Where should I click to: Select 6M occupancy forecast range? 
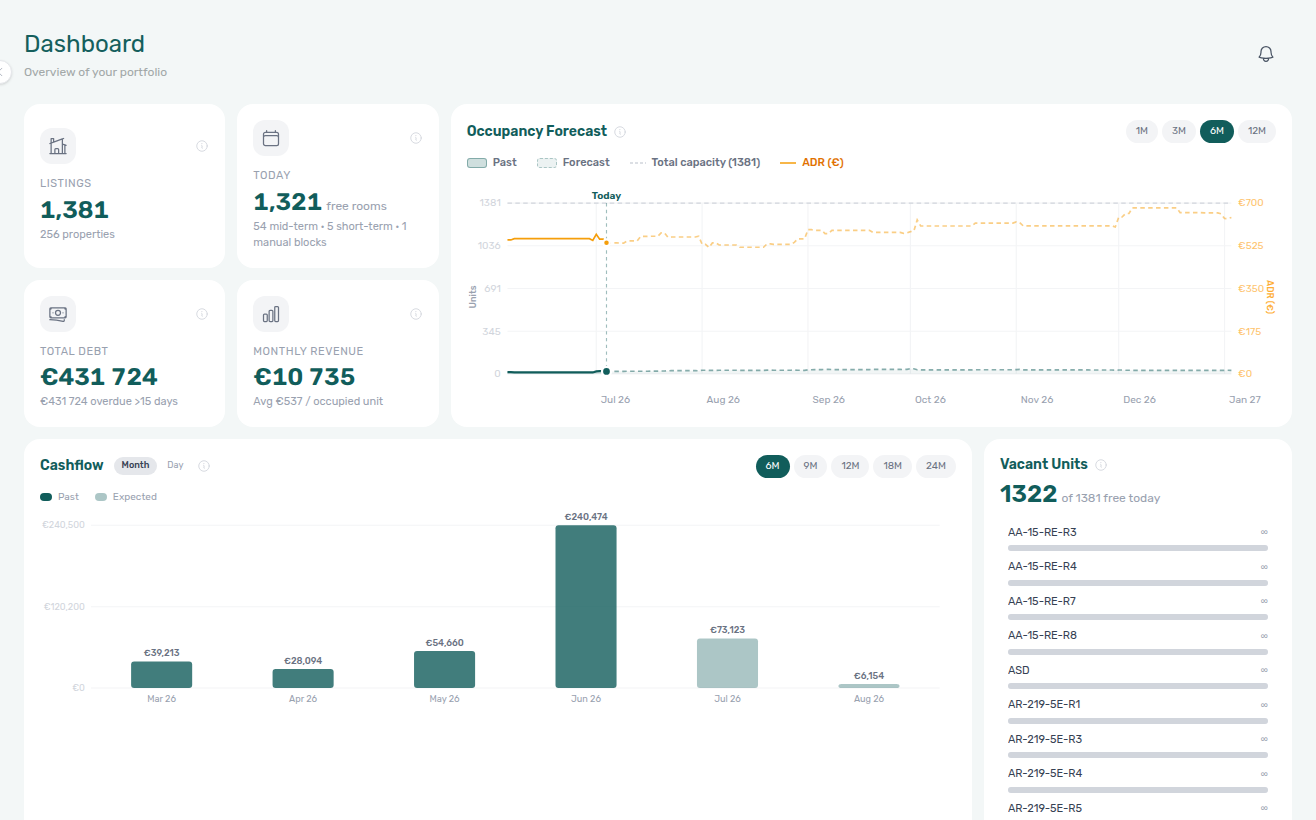tap(1217, 131)
